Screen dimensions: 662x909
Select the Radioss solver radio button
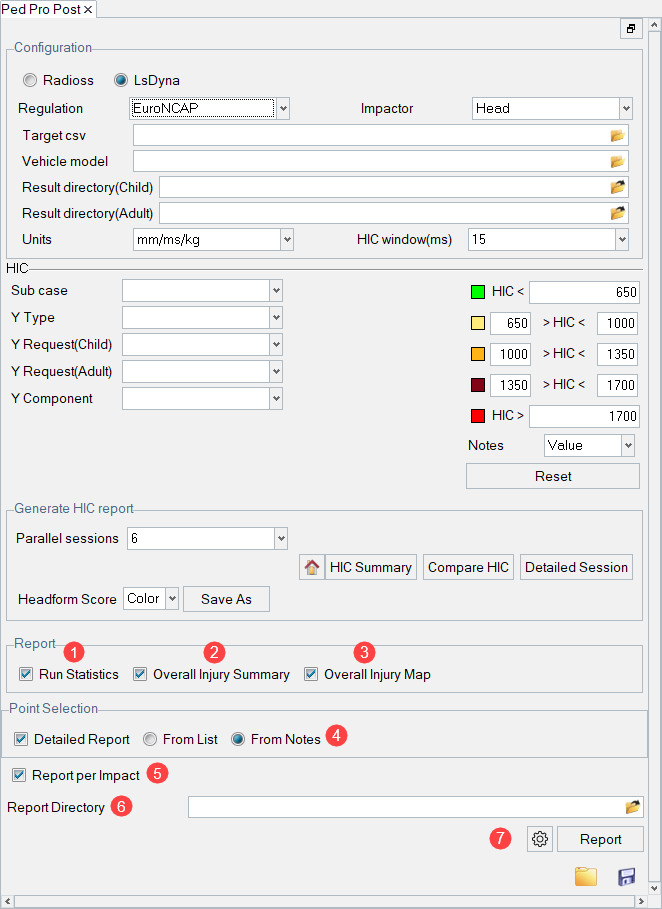(30, 80)
